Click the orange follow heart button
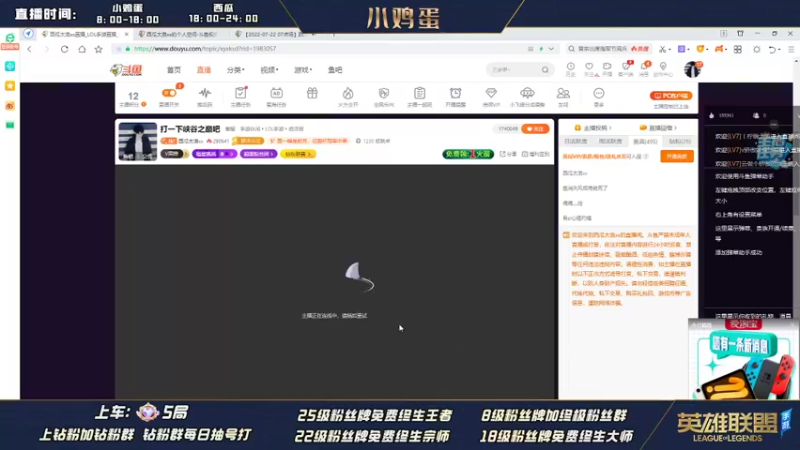Viewport: 800px width, 450px height. [535, 129]
